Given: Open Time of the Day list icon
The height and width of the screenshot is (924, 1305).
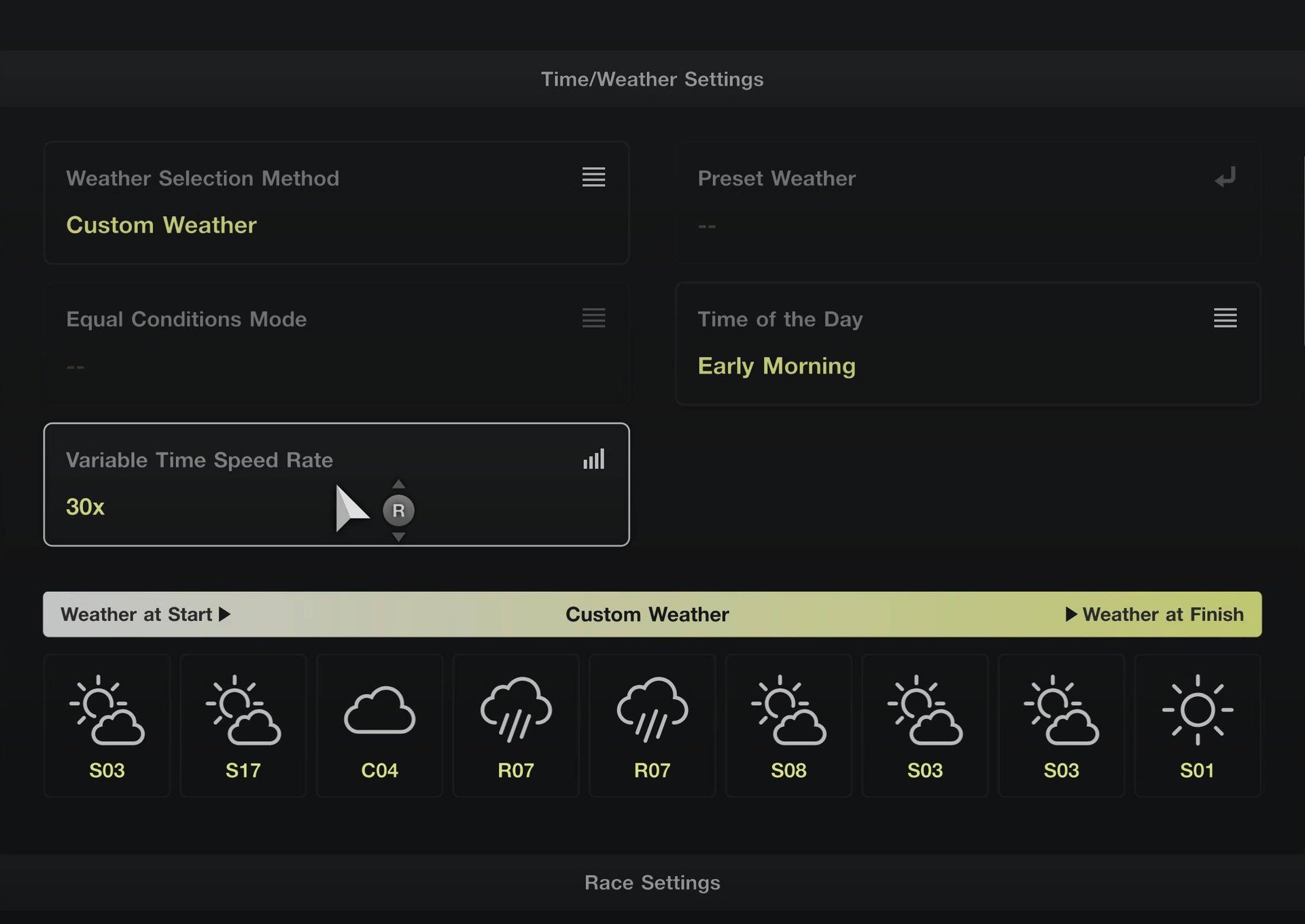Looking at the screenshot, I should pyautogui.click(x=1225, y=318).
